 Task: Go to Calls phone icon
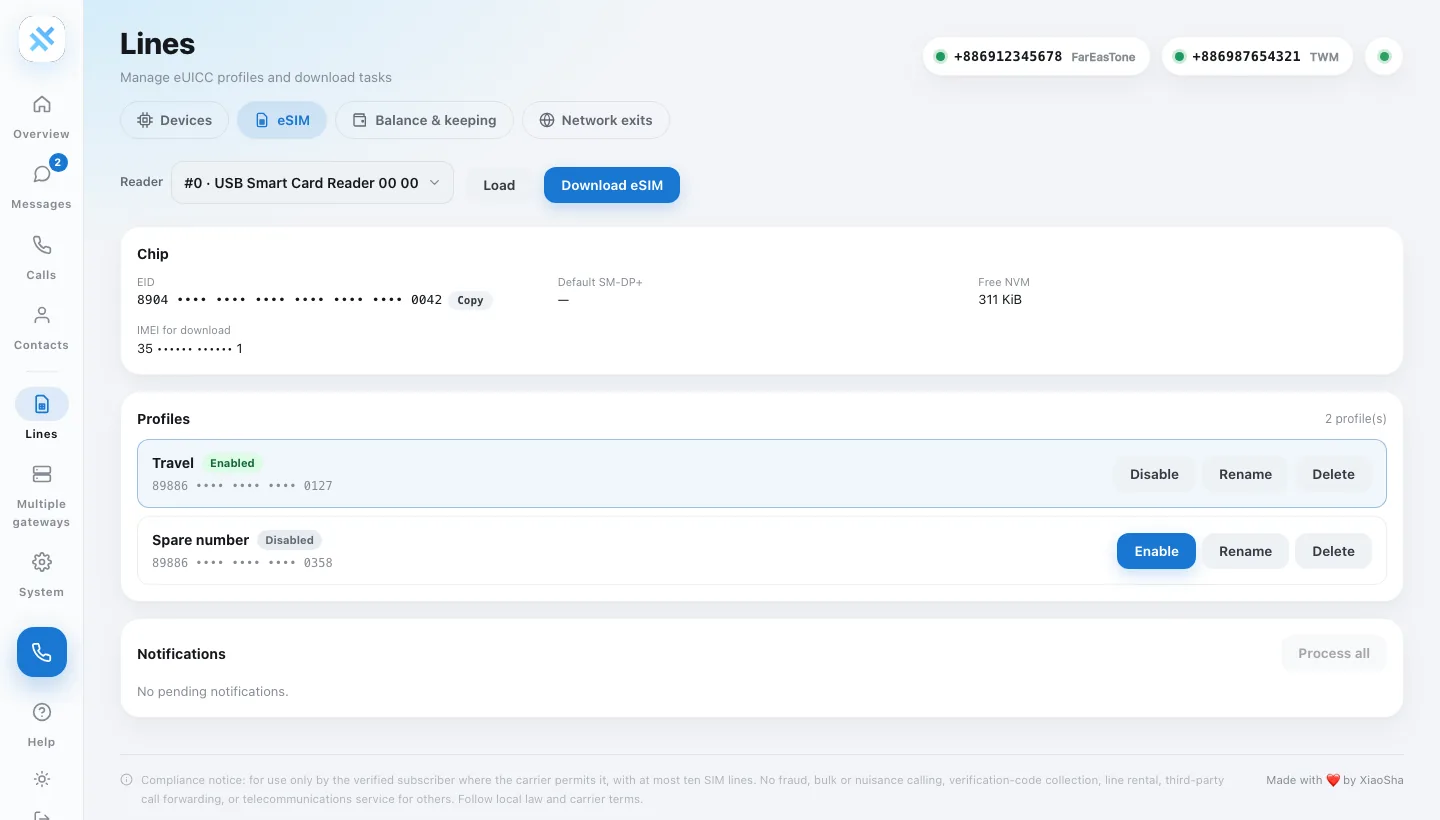coord(42,245)
